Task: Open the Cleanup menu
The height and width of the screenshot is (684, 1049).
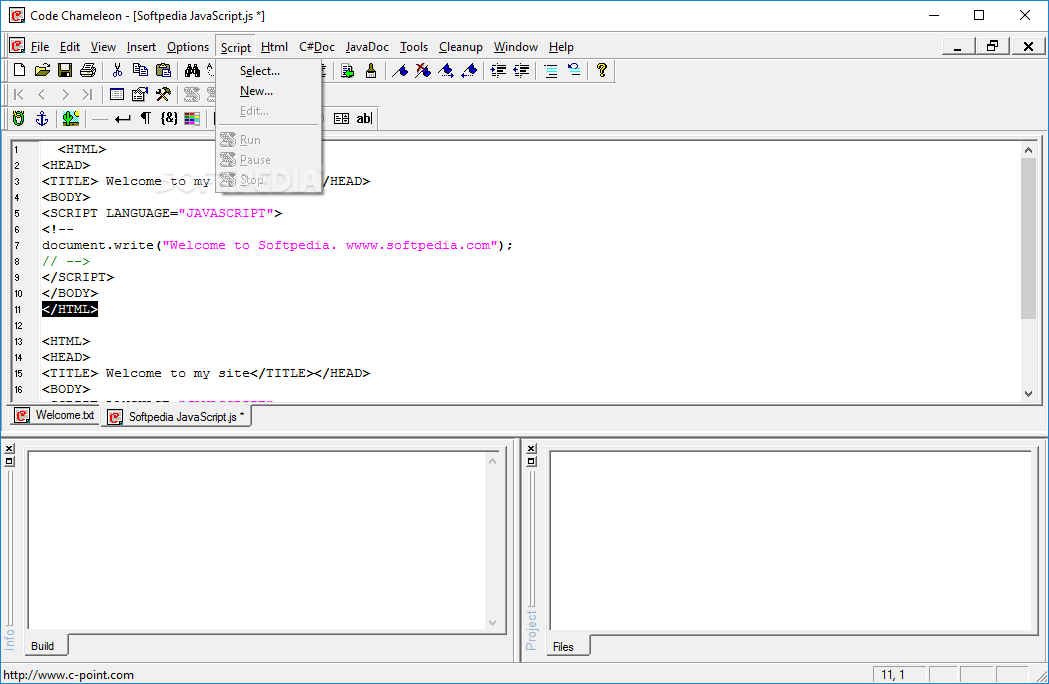Action: pyautogui.click(x=460, y=47)
